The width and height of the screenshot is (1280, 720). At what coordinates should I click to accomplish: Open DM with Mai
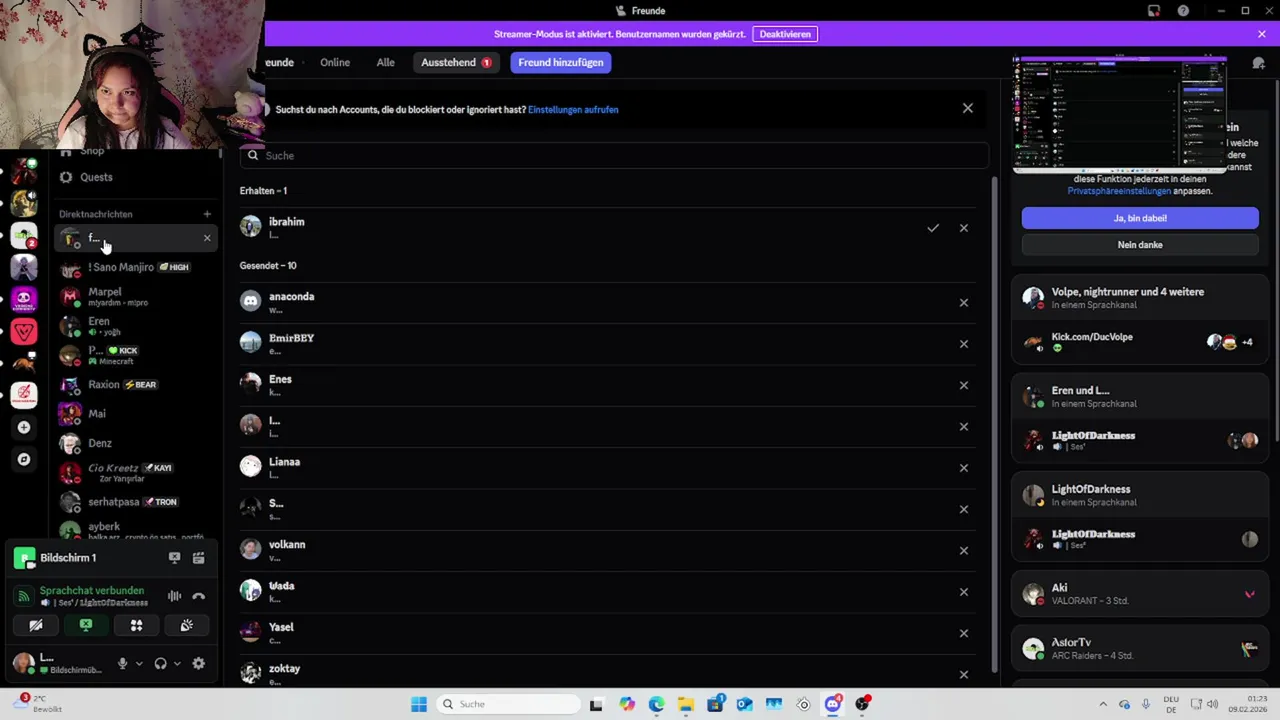[x=136, y=414]
